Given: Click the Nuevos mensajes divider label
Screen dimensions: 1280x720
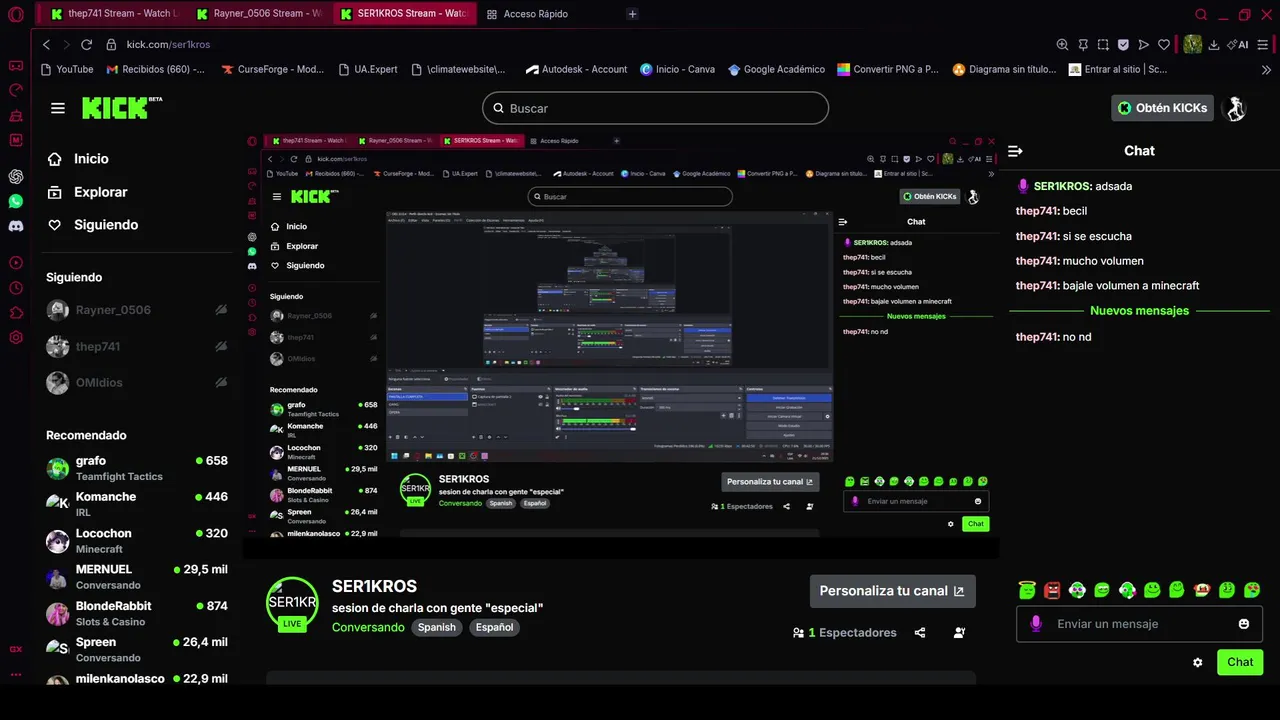Looking at the screenshot, I should (1139, 311).
